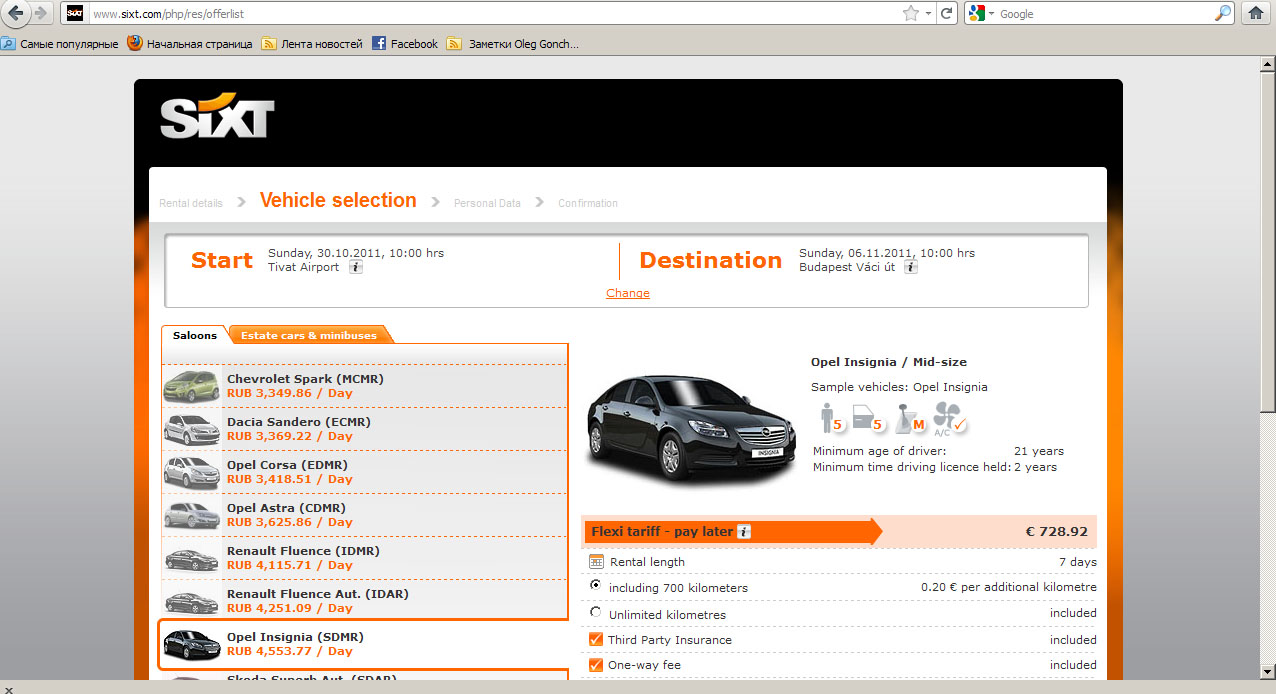Click the Change link

(x=627, y=293)
